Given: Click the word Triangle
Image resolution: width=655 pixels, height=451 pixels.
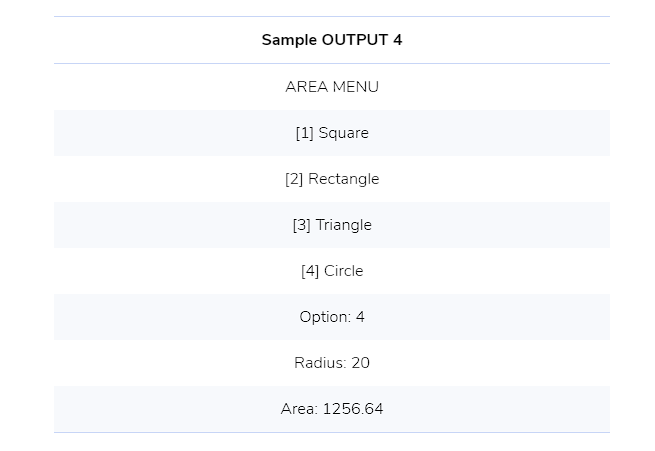Looking at the screenshot, I should click(343, 226).
